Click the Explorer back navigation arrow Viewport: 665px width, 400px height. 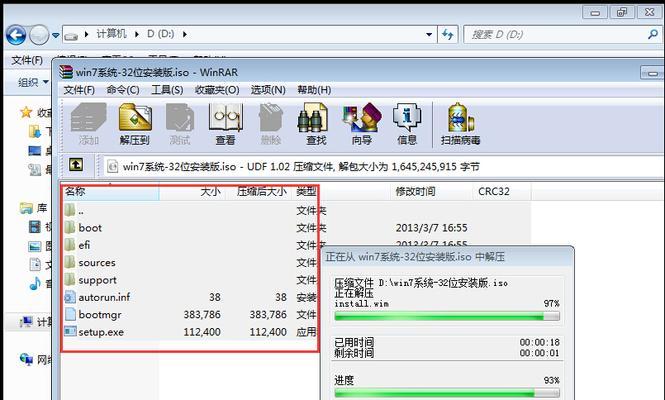pos(16,35)
